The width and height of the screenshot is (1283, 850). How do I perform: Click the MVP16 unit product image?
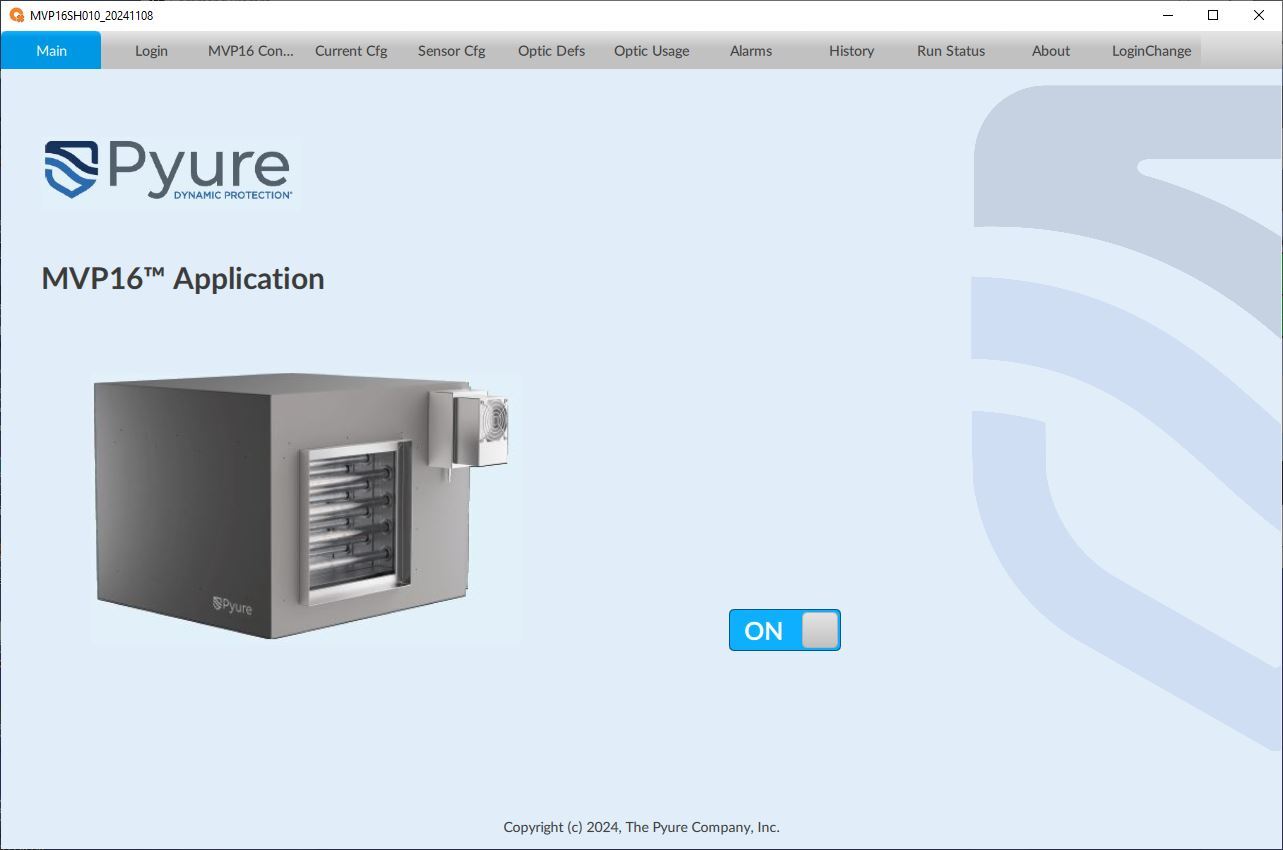305,507
